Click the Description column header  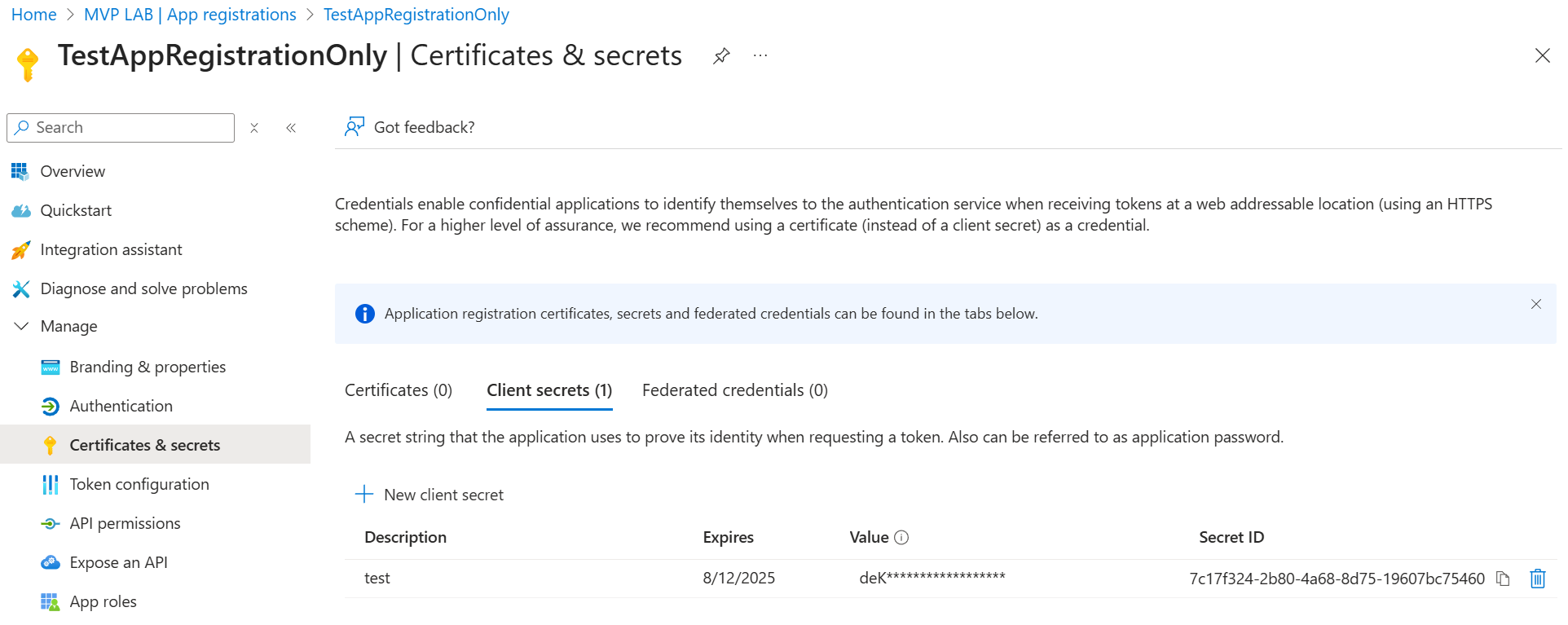pos(405,537)
